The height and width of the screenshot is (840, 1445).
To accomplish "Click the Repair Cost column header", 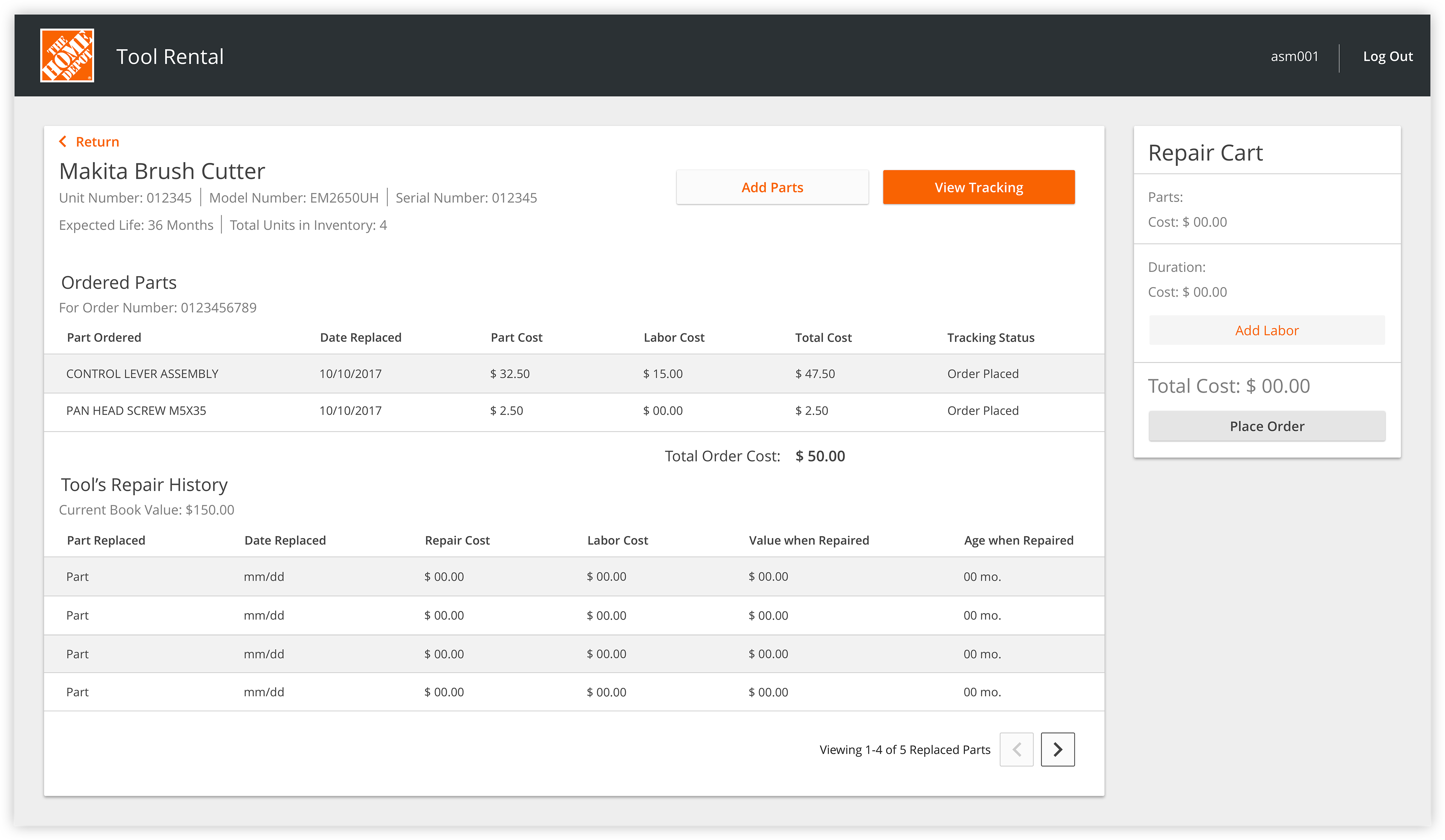I will point(457,540).
